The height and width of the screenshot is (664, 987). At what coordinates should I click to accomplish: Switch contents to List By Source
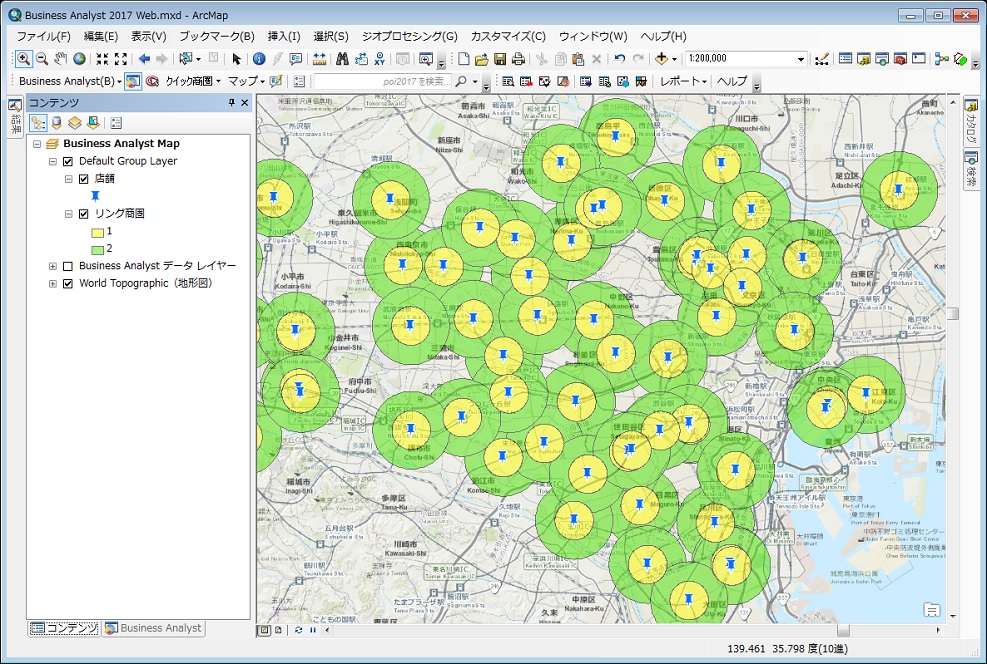(57, 123)
